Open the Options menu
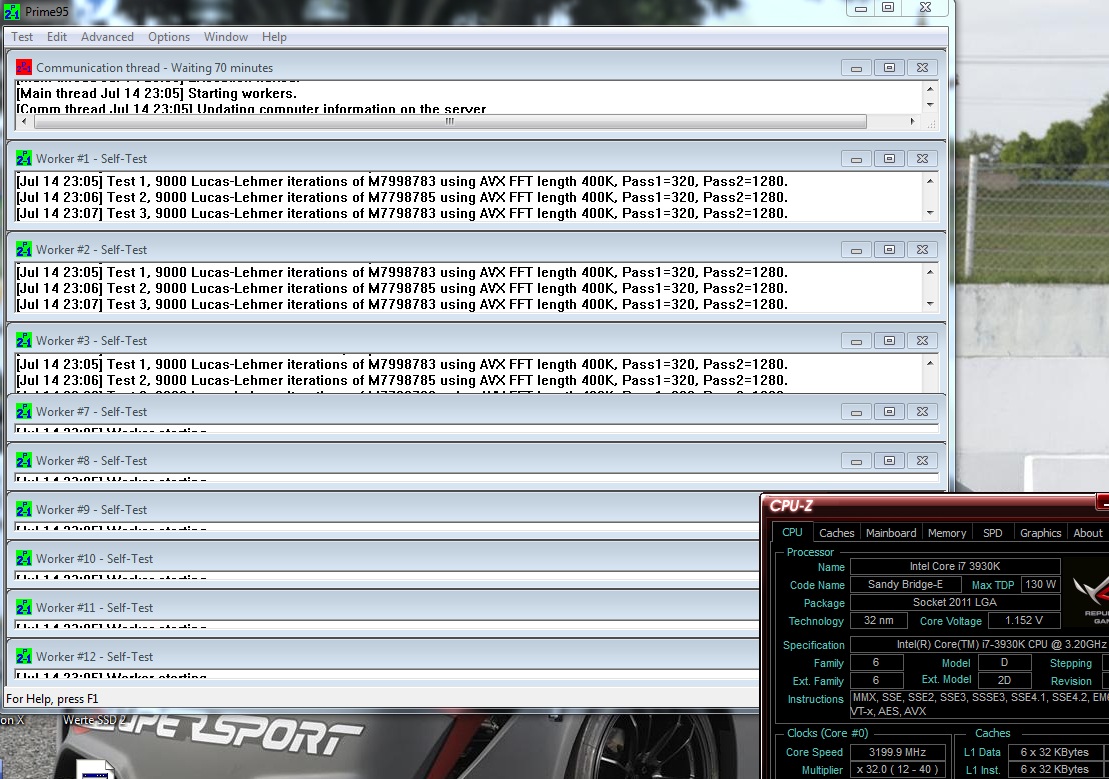Image resolution: width=1109 pixels, height=779 pixels. click(168, 37)
